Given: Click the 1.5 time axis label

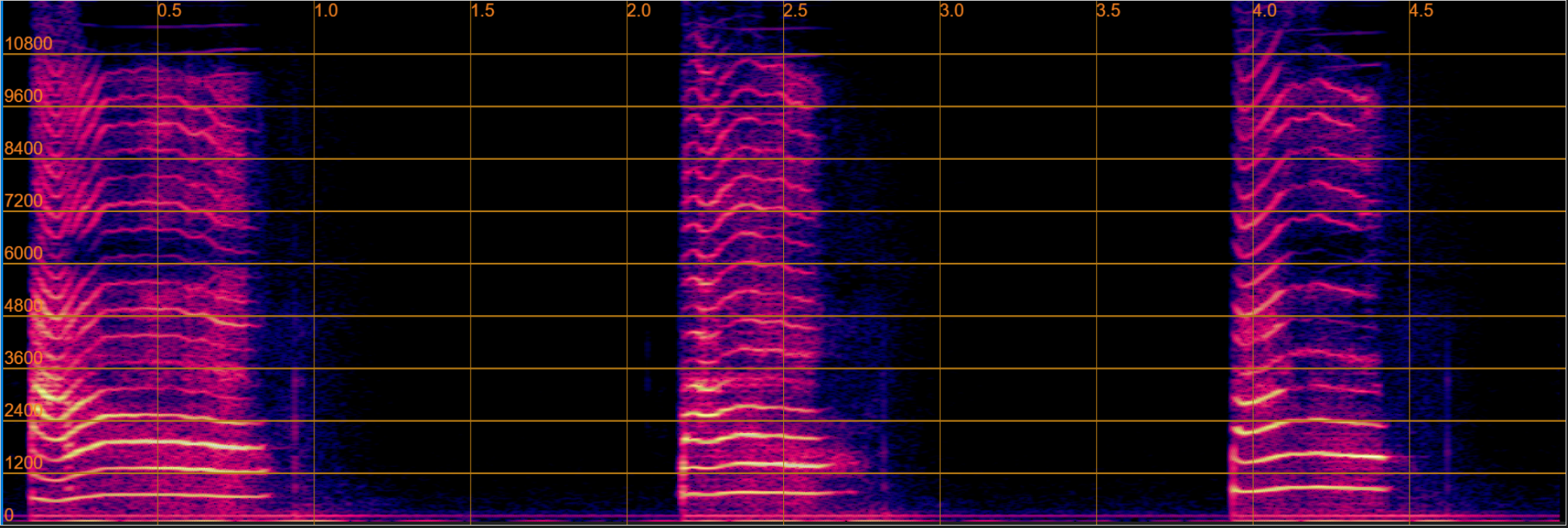Looking at the screenshot, I should (482, 11).
